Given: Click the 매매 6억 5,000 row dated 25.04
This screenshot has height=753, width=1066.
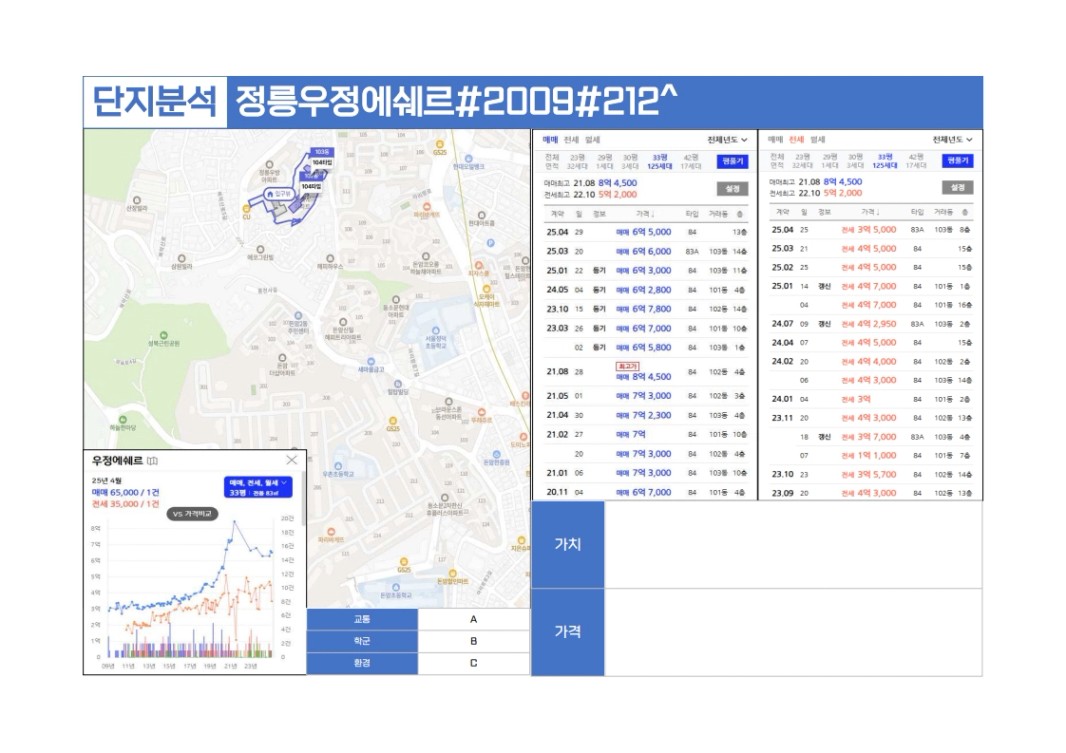Looking at the screenshot, I should 646,232.
